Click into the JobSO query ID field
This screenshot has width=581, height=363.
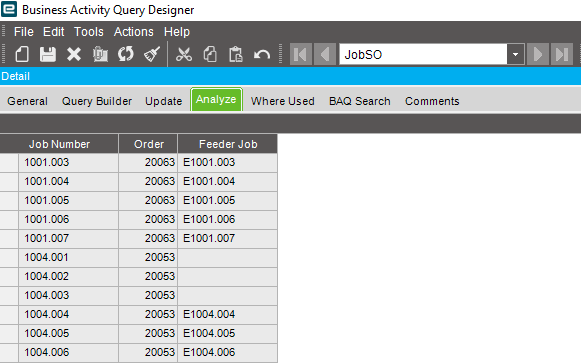[x=423, y=54]
